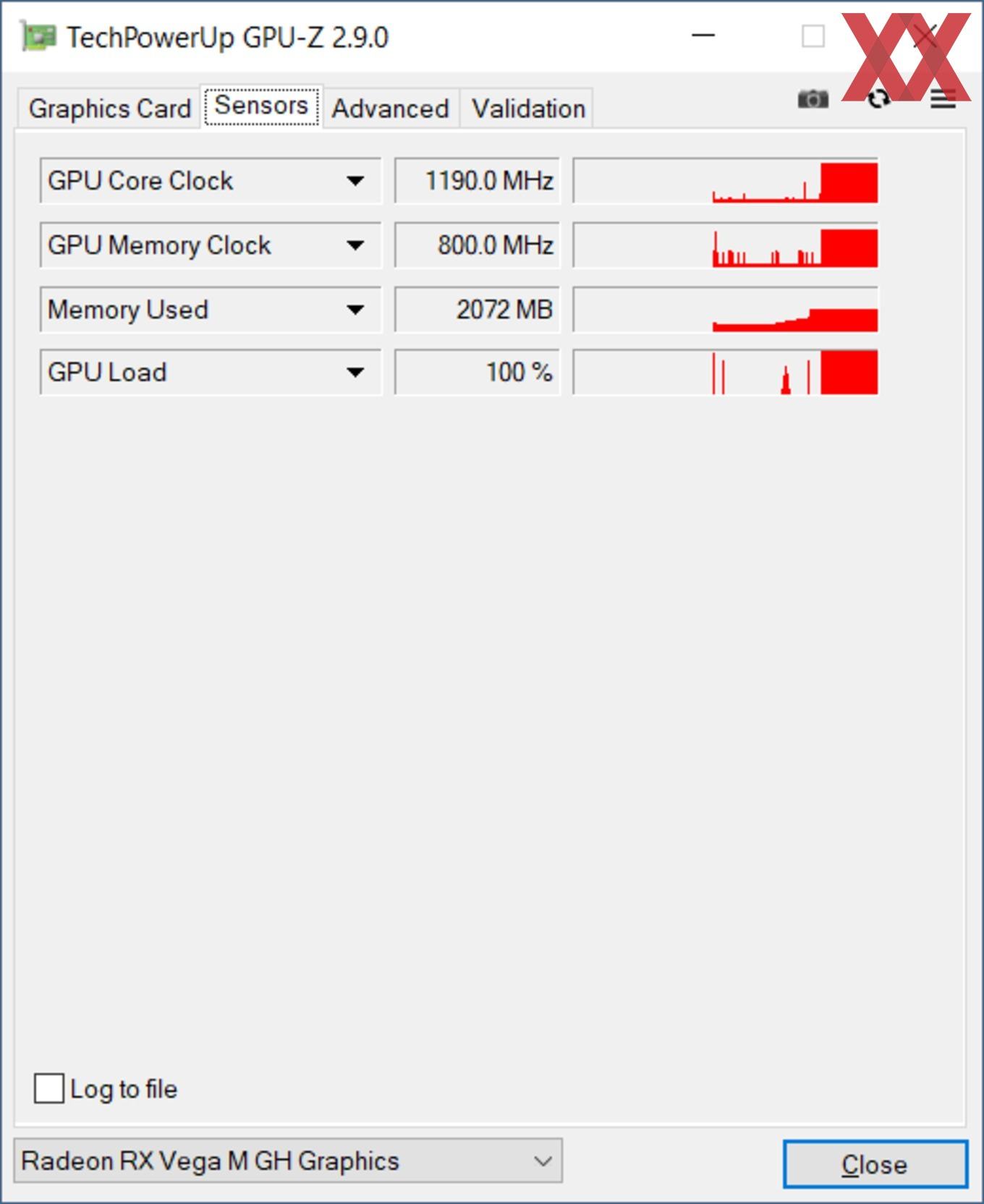Open the Validation tab

pyautogui.click(x=528, y=109)
